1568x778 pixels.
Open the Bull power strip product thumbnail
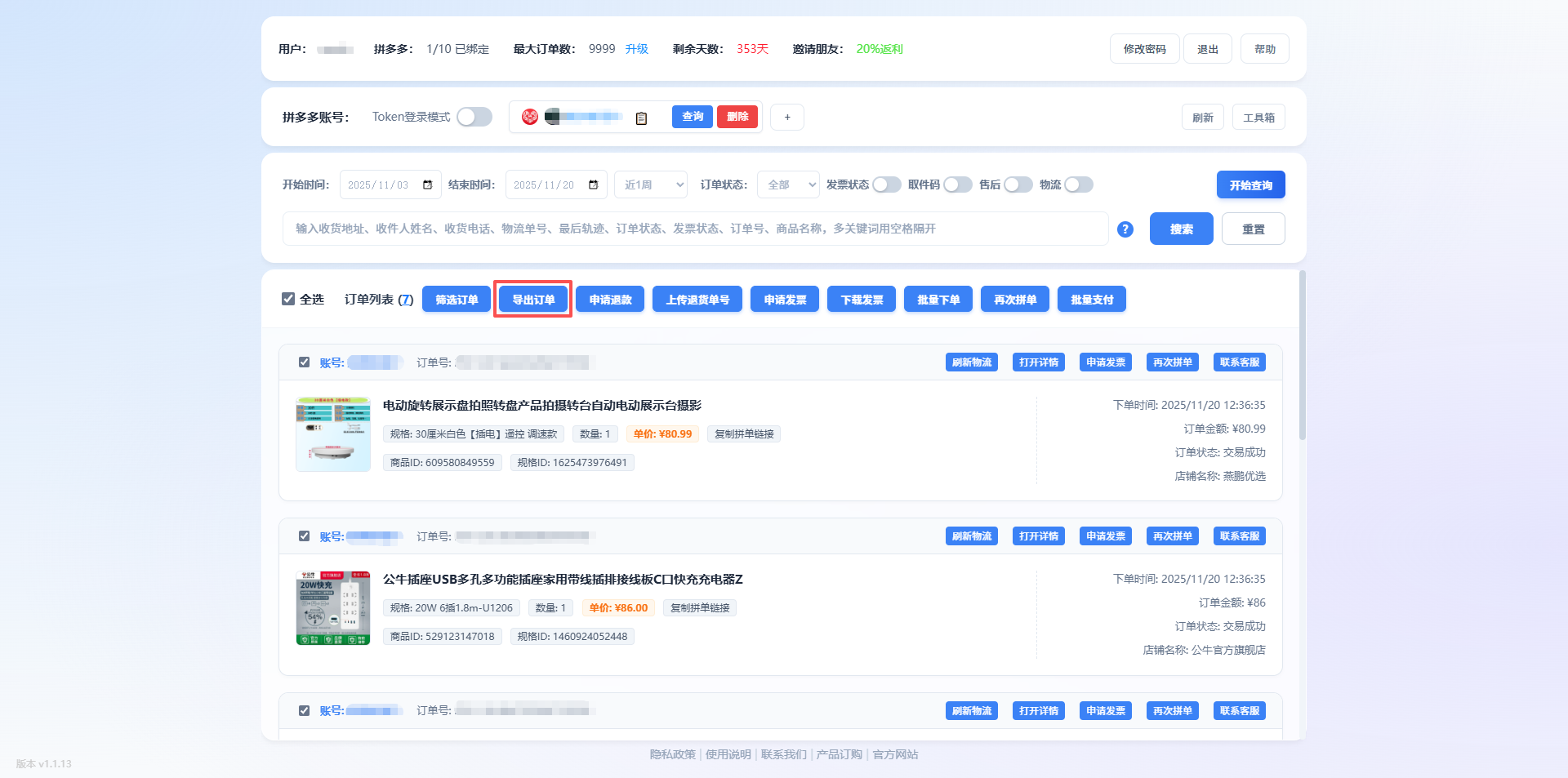pyautogui.click(x=333, y=608)
